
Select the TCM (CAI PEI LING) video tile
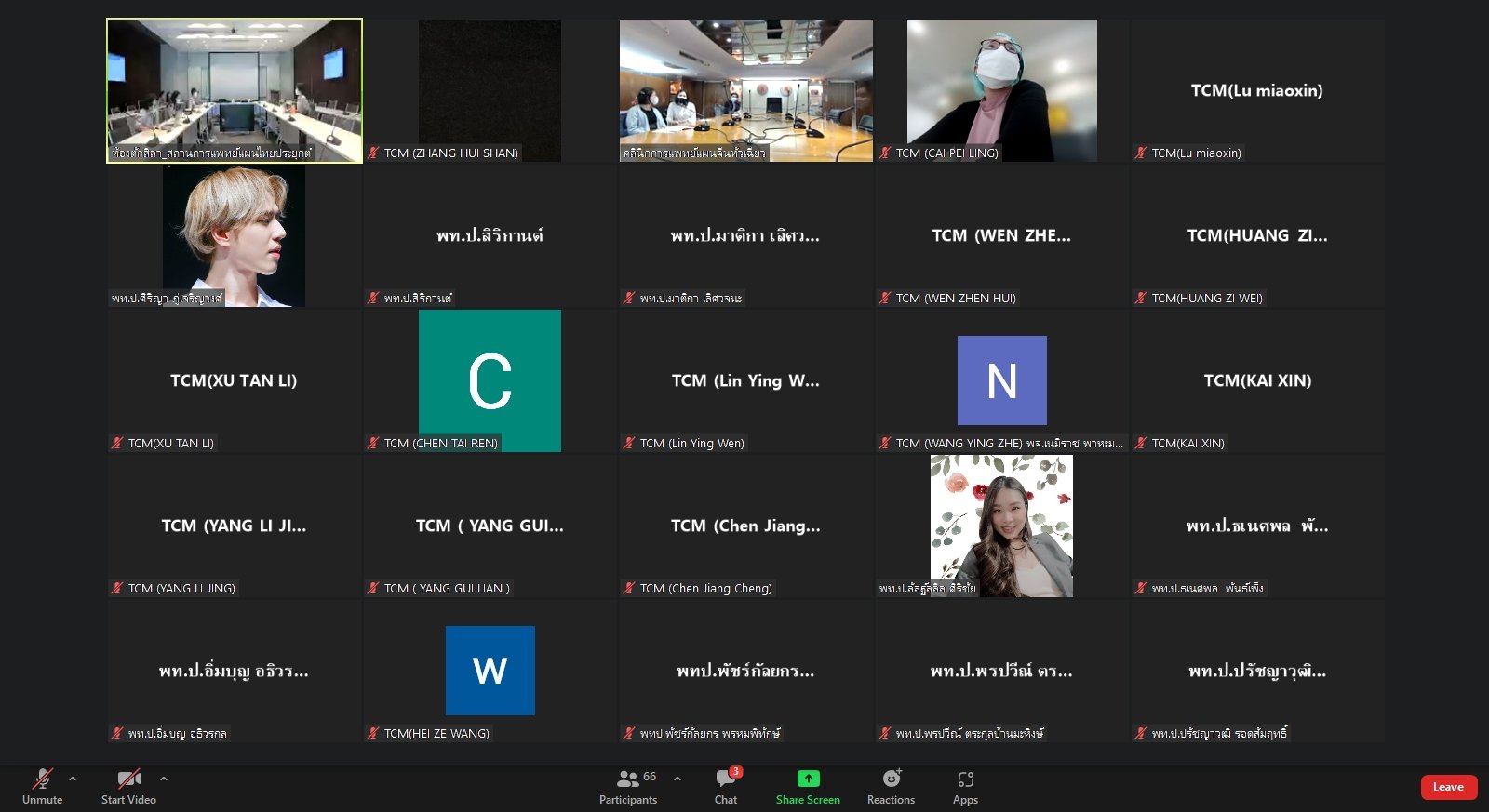point(1001,90)
